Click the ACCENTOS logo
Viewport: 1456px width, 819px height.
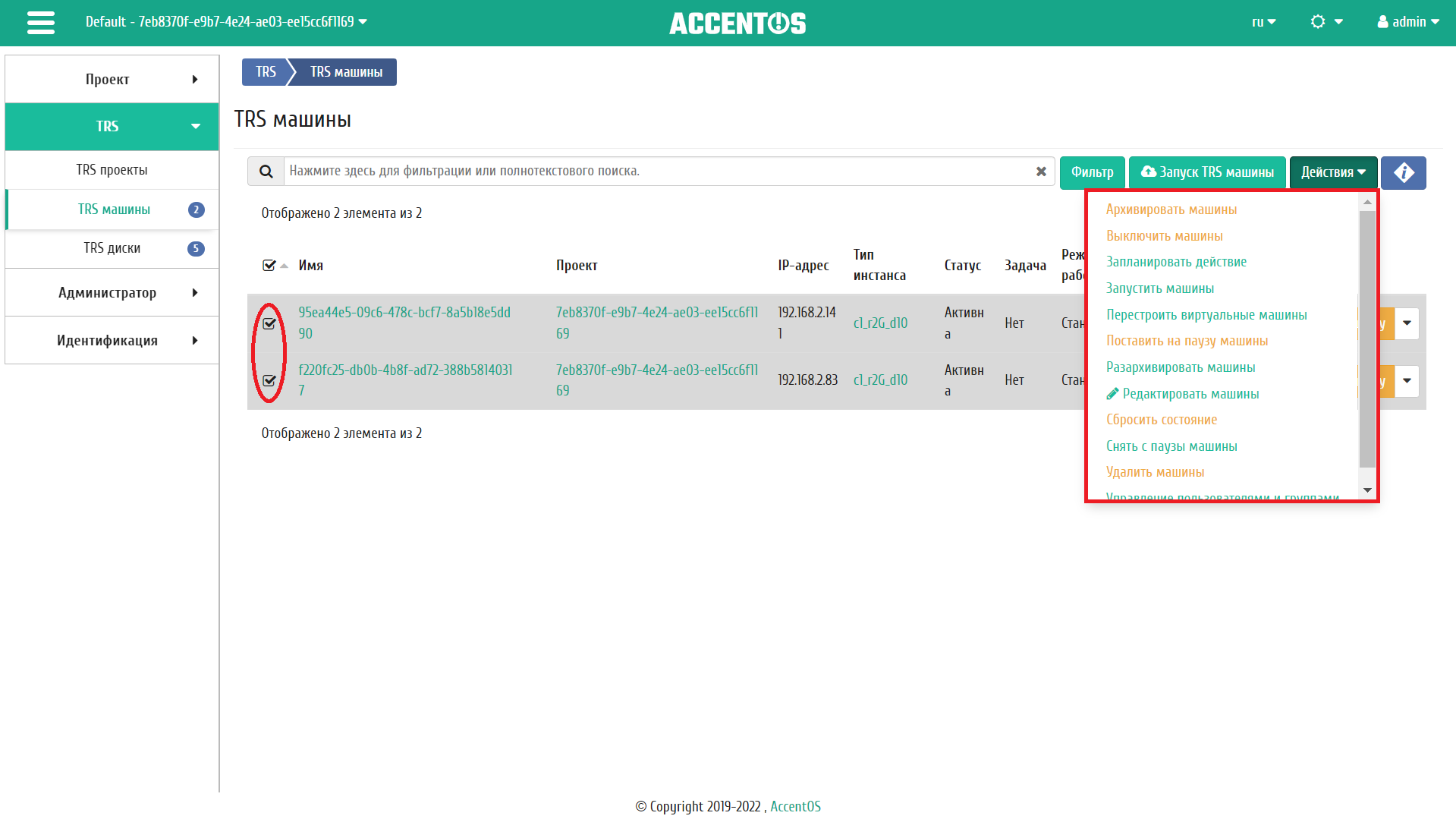737,24
